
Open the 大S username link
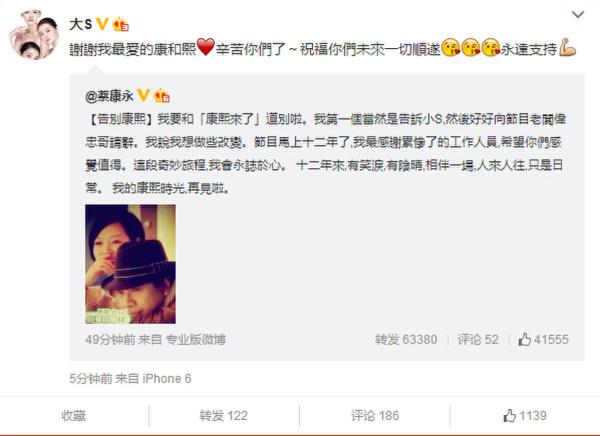pyautogui.click(x=80, y=24)
